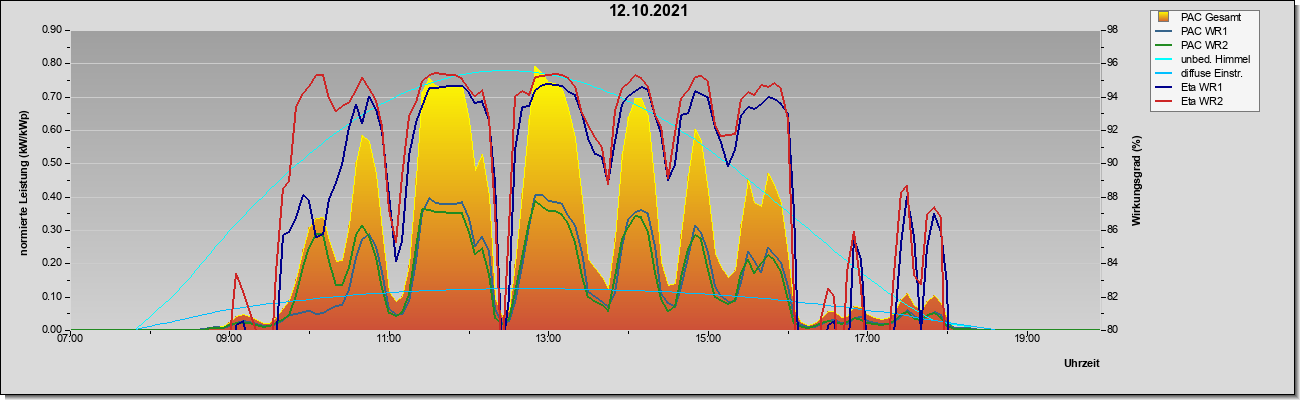Click the 13:00 time axis tick

point(547,339)
